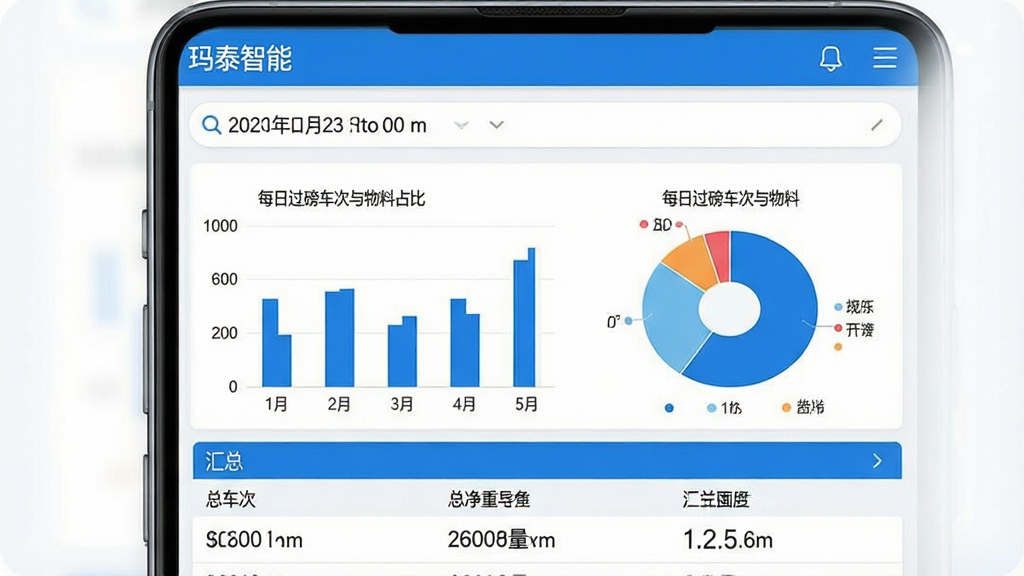
Task: Toggle the light blue 1 legend item
Action: (724, 408)
